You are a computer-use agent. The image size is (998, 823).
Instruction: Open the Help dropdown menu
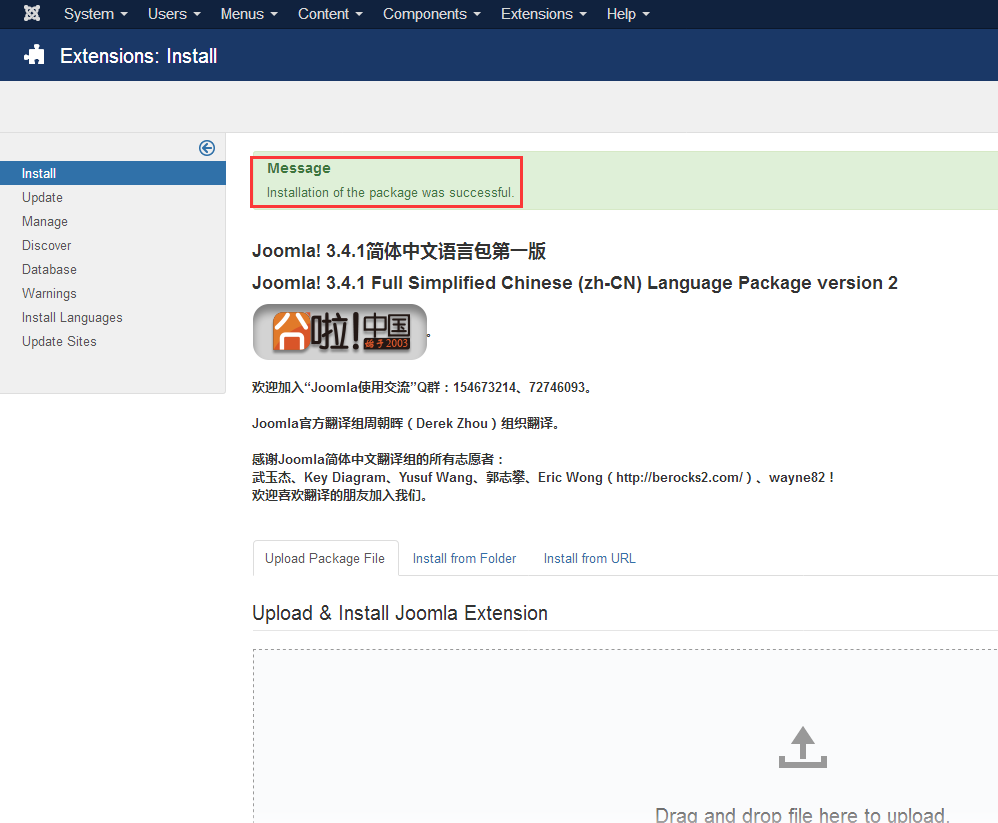click(628, 14)
